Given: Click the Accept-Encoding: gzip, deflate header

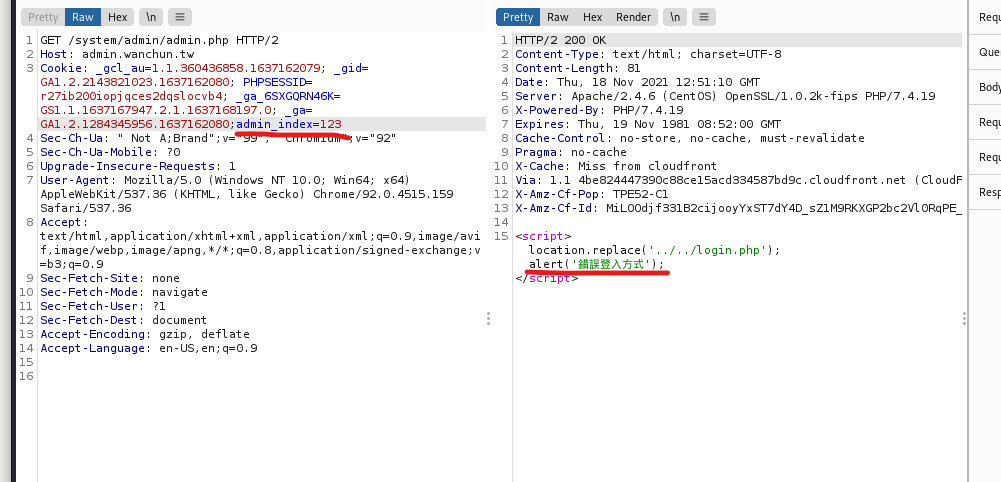Looking at the screenshot, I should point(145,334).
